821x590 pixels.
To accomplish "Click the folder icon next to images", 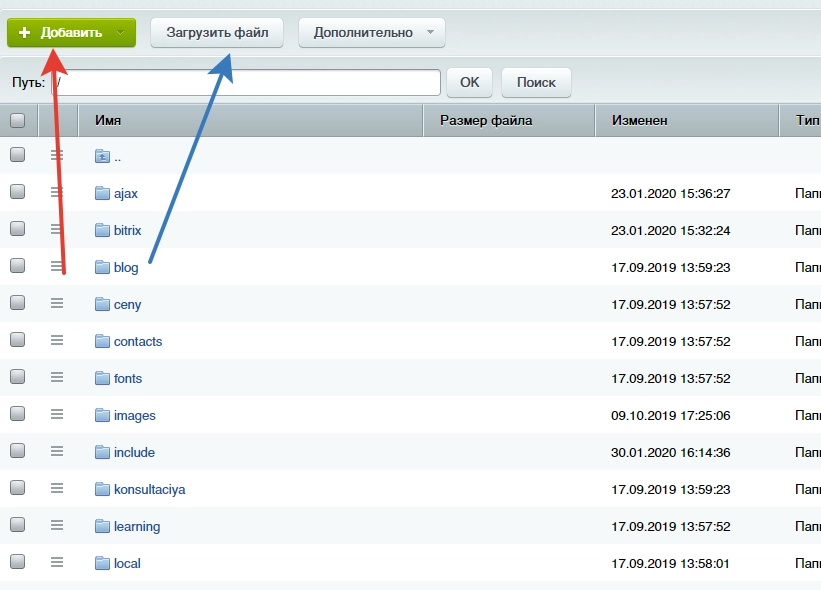I will (x=102, y=415).
